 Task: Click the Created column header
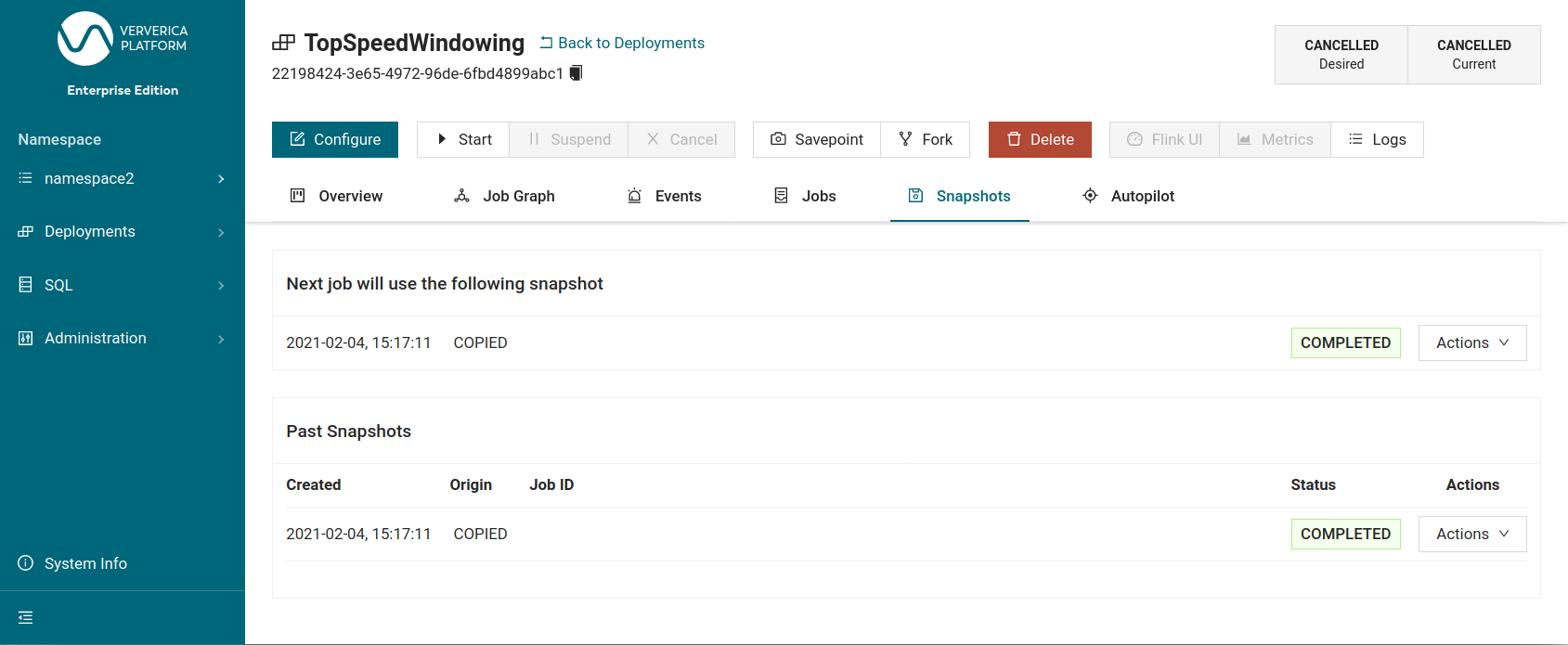[x=314, y=484]
